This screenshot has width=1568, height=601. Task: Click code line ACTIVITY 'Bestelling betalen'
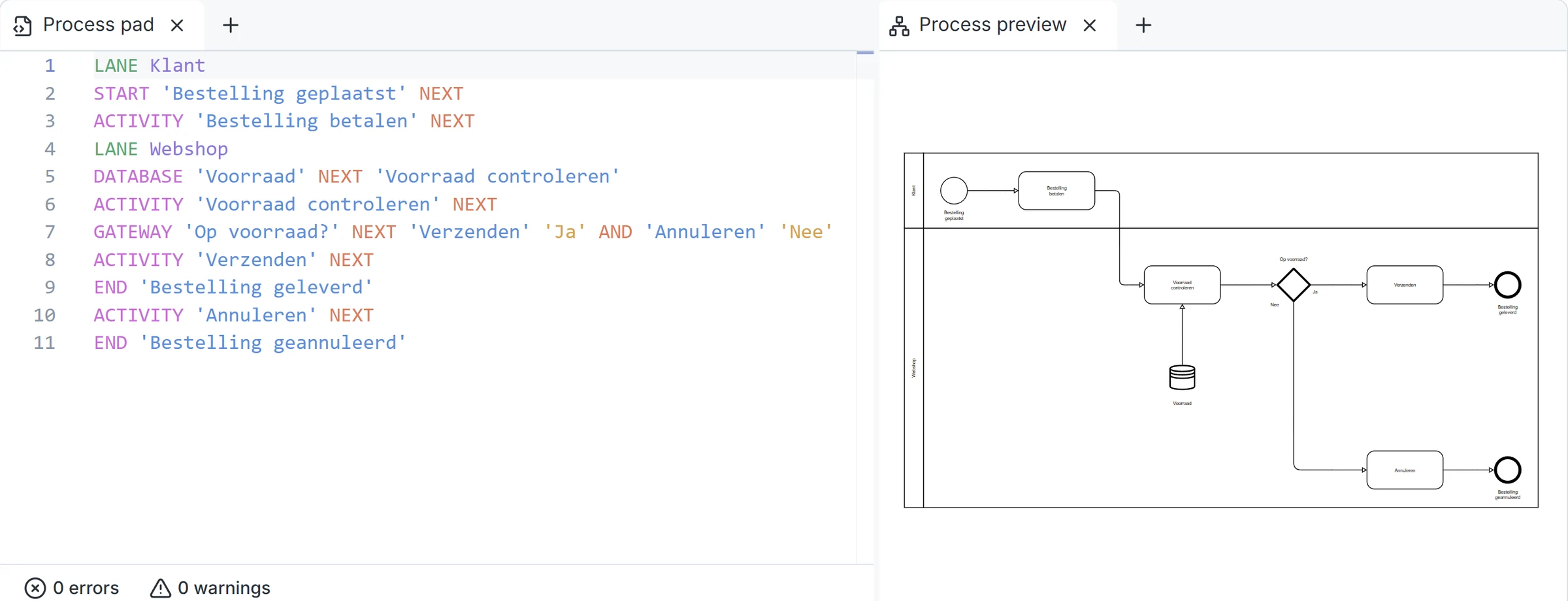point(284,121)
